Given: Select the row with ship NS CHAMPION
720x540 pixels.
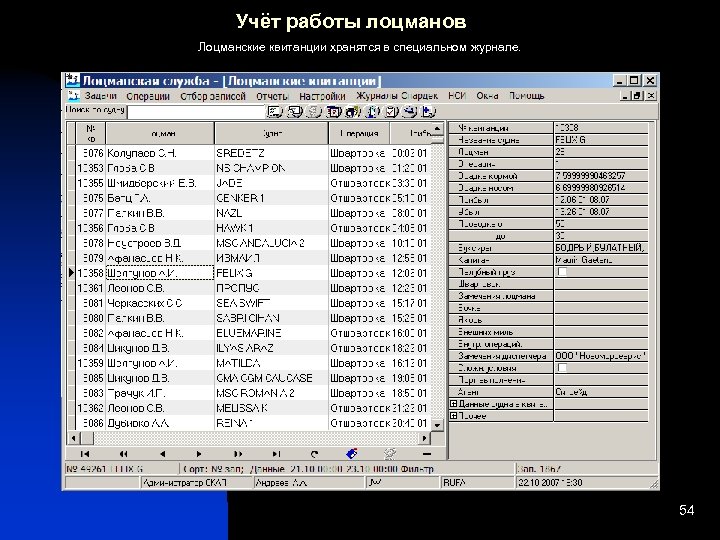Looking at the screenshot, I should point(254,168).
